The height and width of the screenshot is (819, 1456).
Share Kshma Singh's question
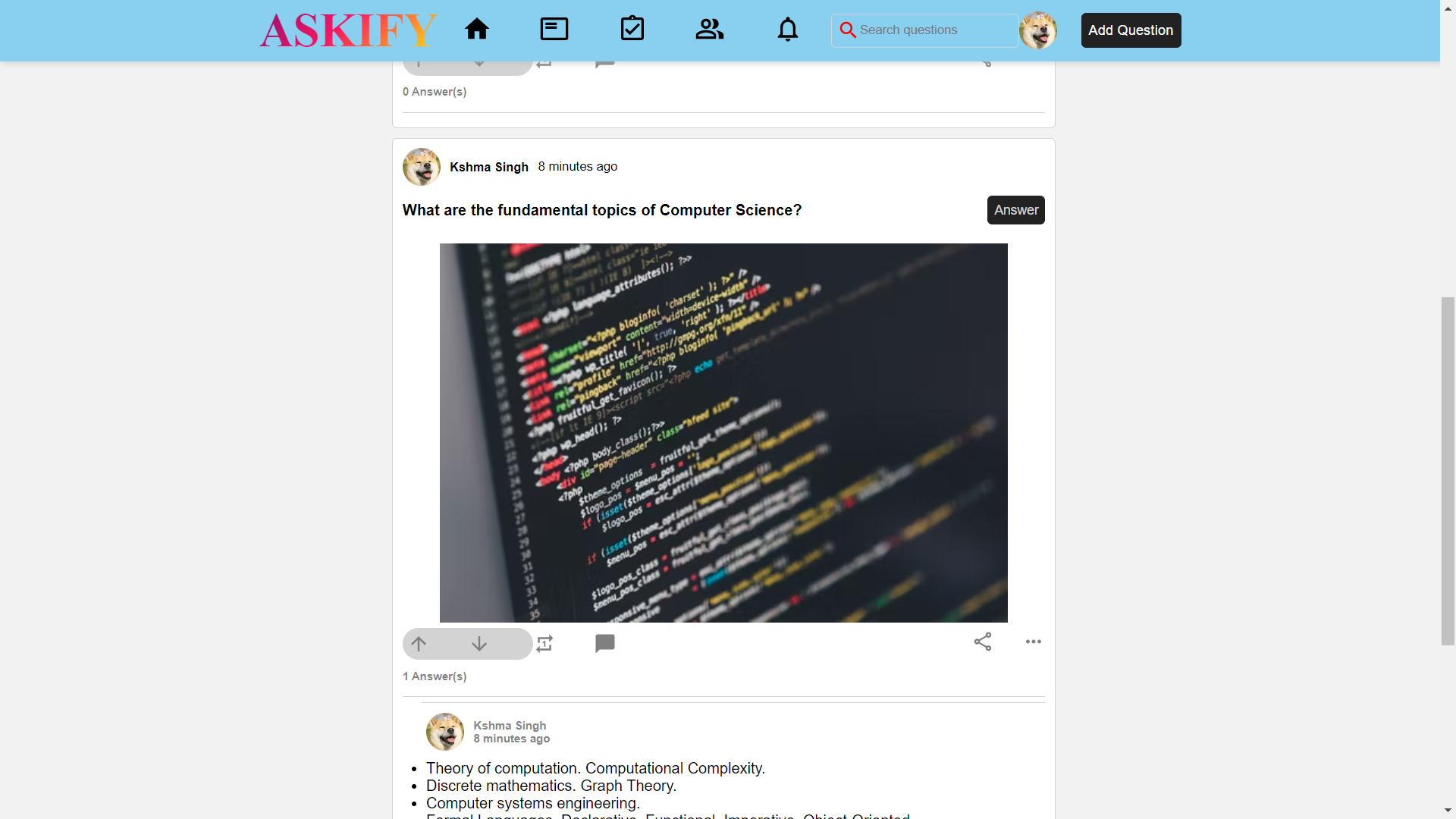[982, 642]
